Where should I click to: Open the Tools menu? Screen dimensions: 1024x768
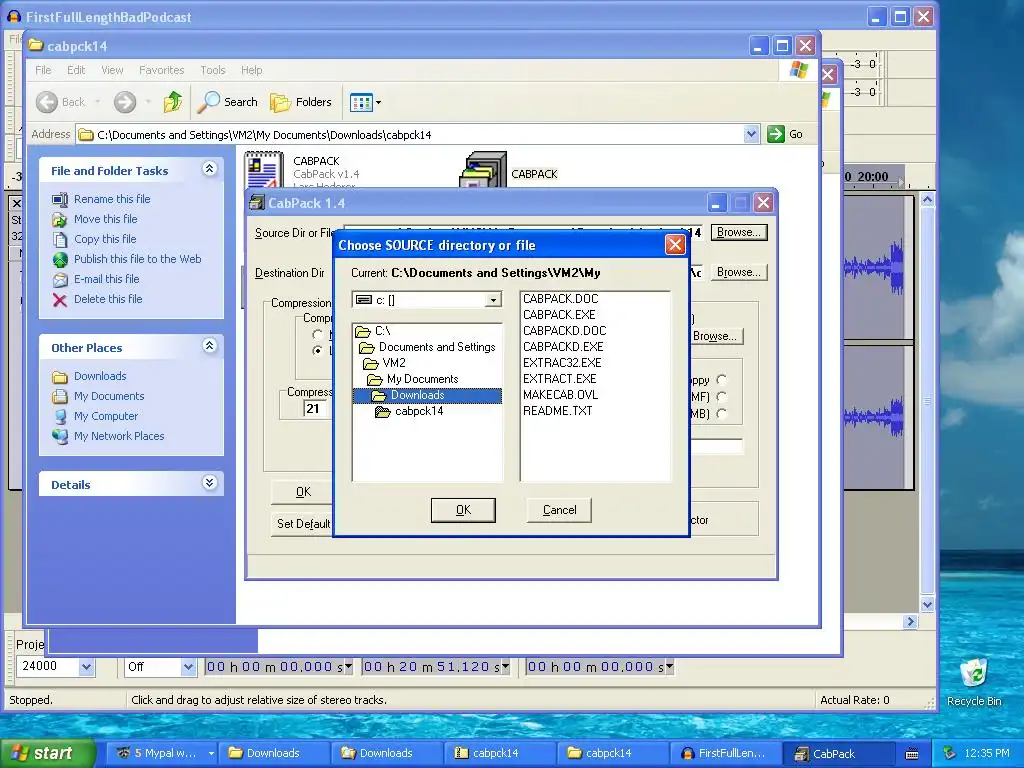tap(213, 70)
